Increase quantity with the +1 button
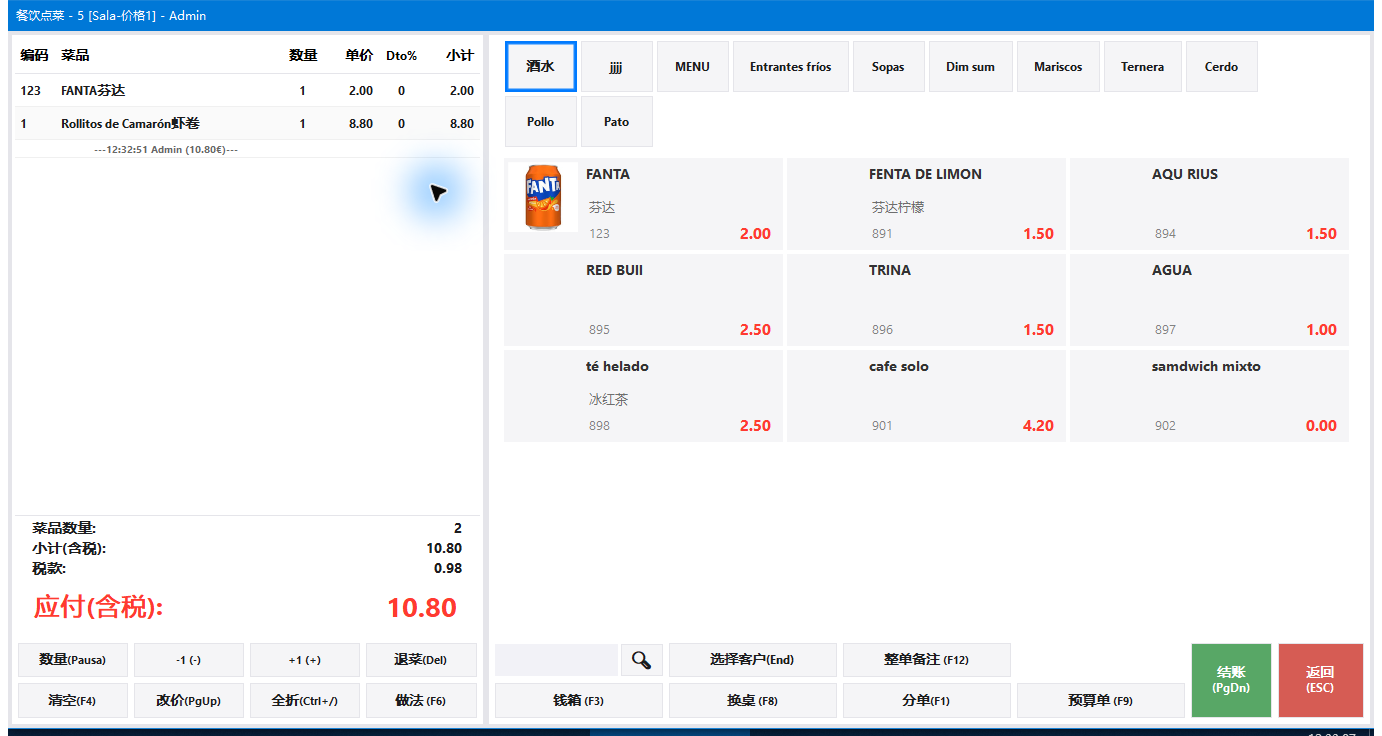This screenshot has height=736, width=1382. tap(305, 660)
